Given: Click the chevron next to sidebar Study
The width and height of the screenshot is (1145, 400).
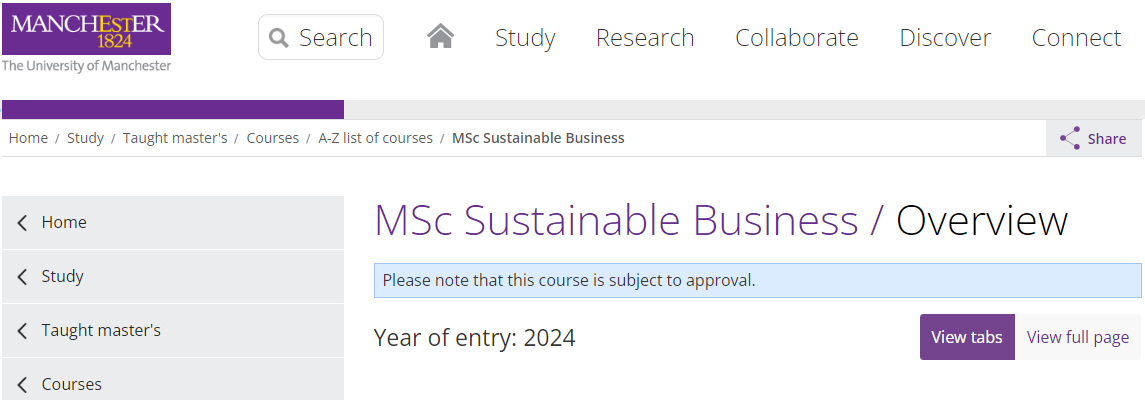Looking at the screenshot, I should coord(22,277).
